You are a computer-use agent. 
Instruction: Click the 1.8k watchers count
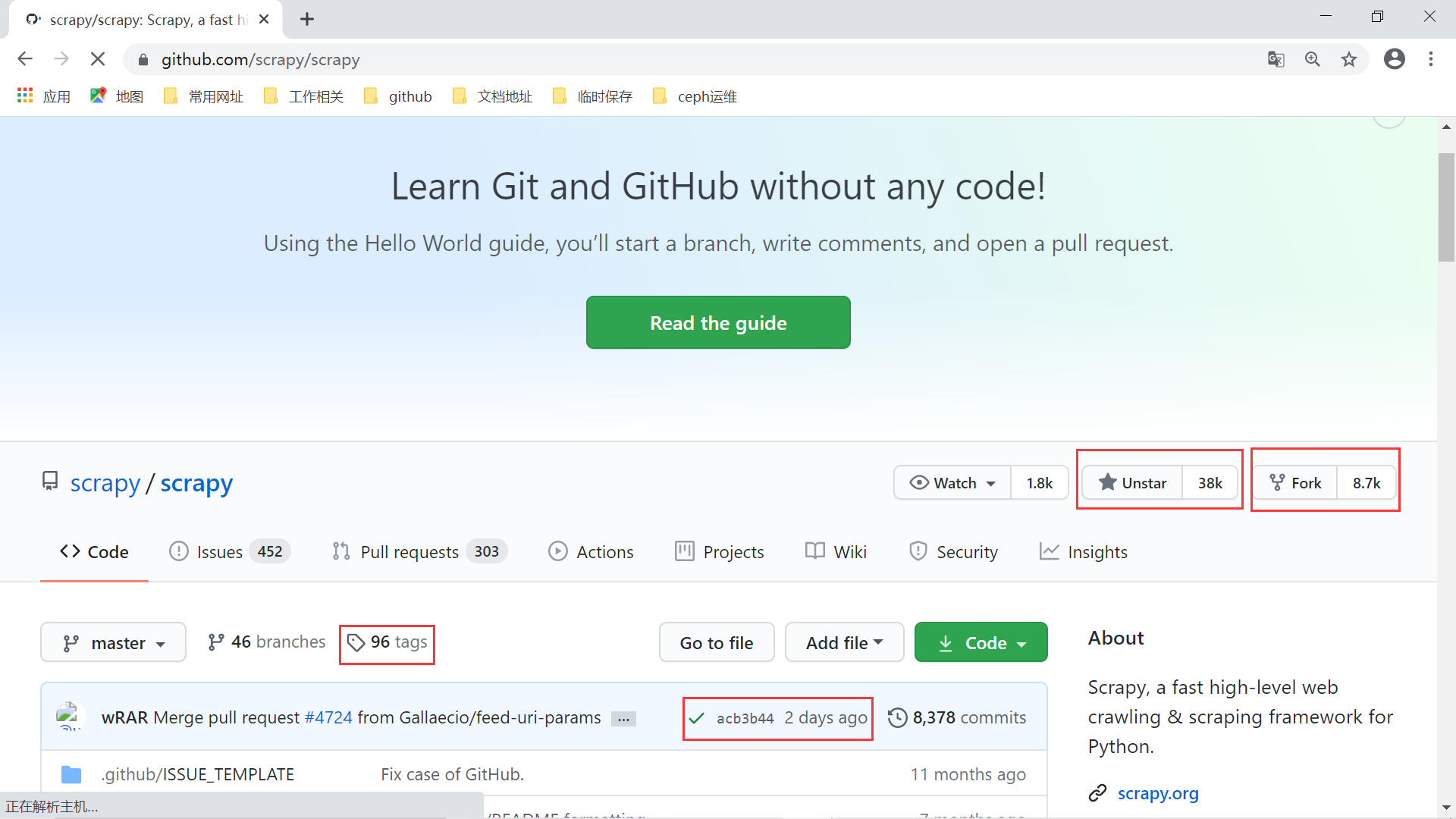[1040, 483]
